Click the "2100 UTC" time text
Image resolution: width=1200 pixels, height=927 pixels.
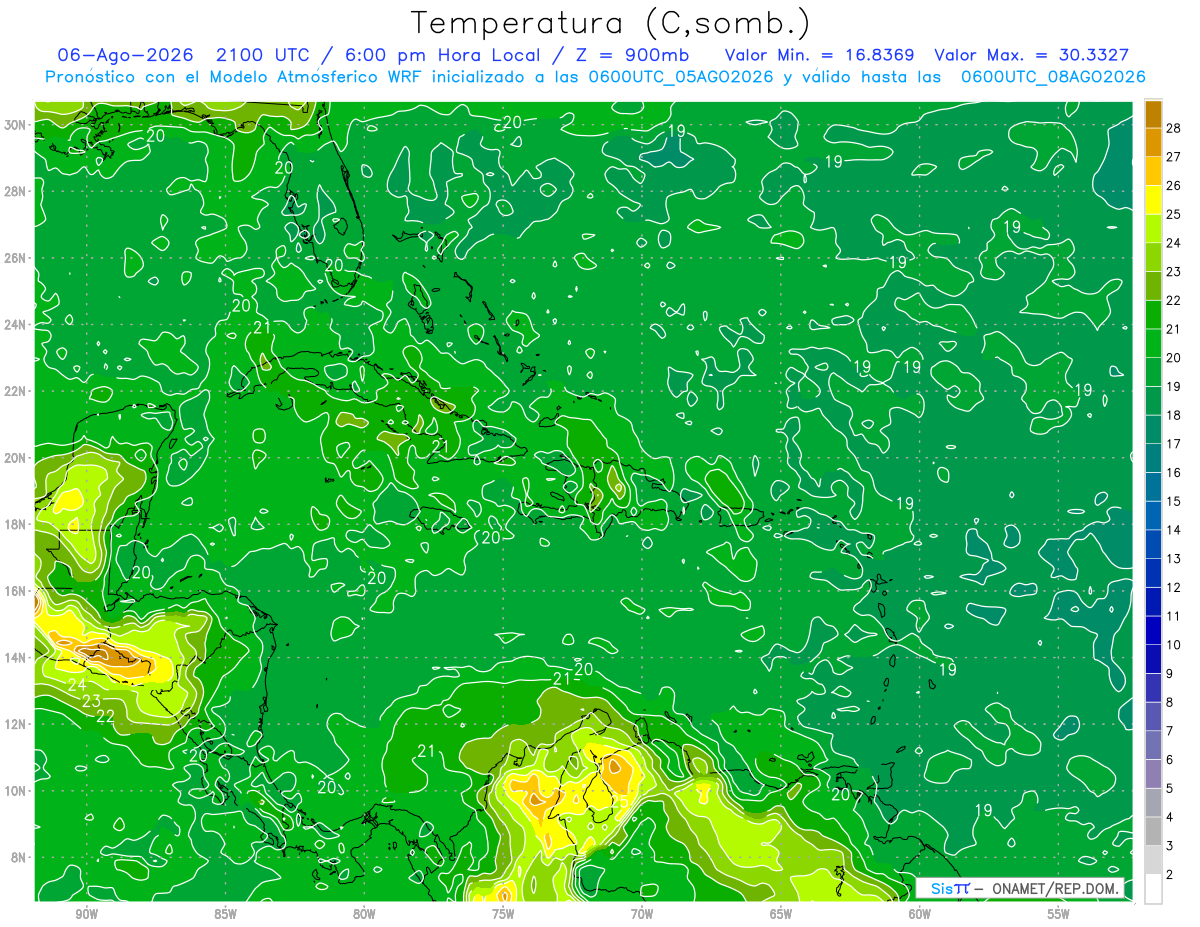(x=262, y=55)
